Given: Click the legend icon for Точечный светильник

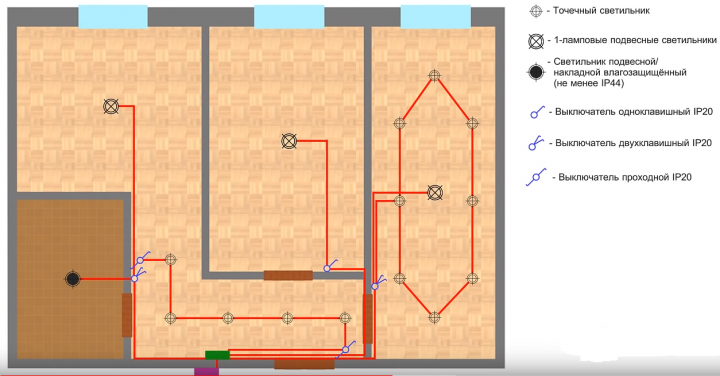Looking at the screenshot, I should coord(536,11).
